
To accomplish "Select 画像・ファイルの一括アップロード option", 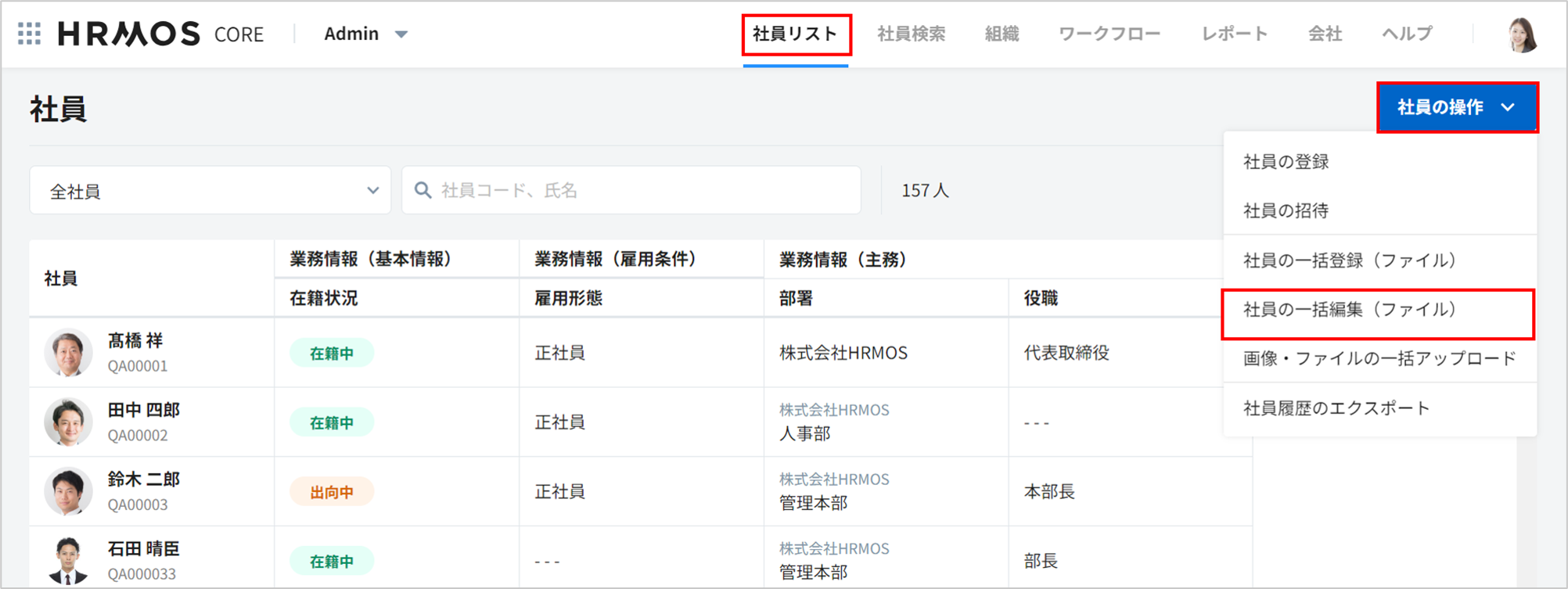I will pyautogui.click(x=1379, y=359).
